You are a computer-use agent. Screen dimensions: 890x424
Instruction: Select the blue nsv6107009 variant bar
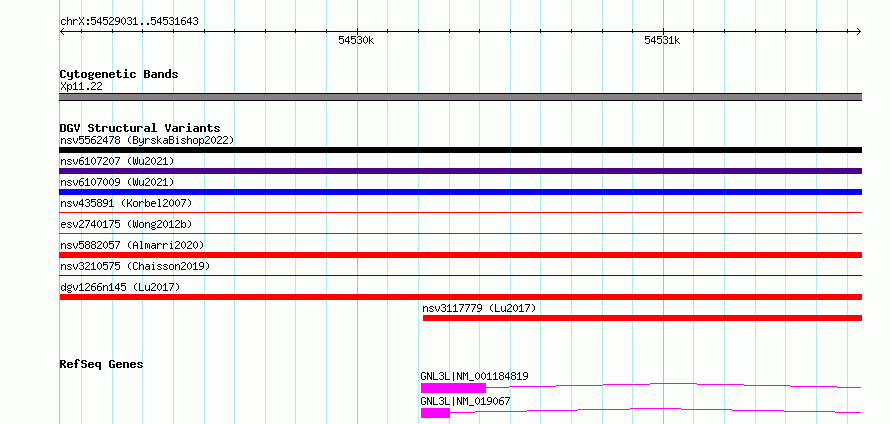460,192
